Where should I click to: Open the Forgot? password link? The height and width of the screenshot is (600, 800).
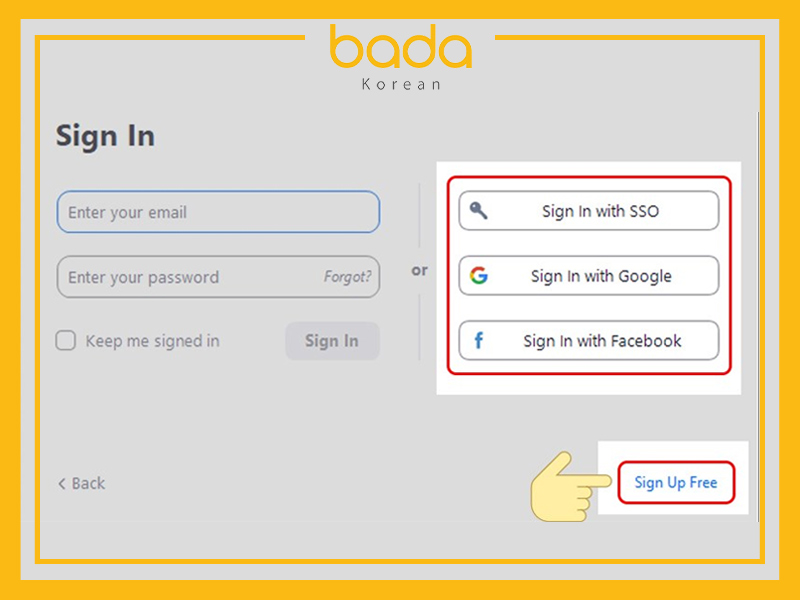(x=347, y=277)
